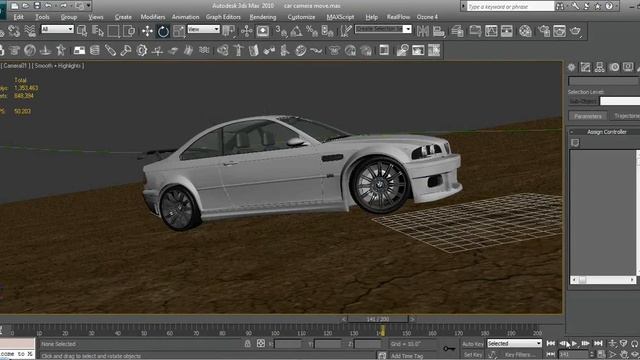
Task: Switch to the Parameters button in Motion panel
Action: point(588,116)
